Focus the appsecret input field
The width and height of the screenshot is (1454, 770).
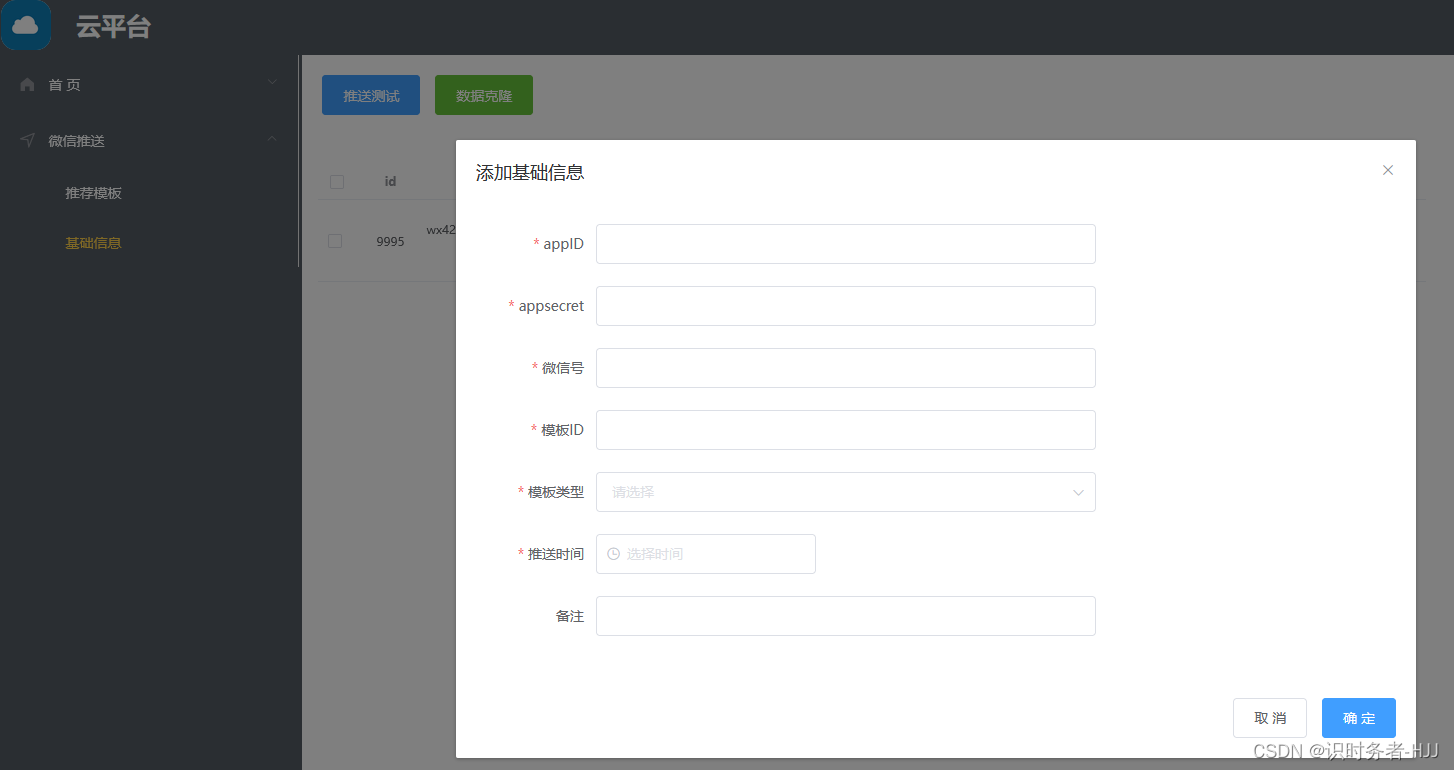pos(846,306)
